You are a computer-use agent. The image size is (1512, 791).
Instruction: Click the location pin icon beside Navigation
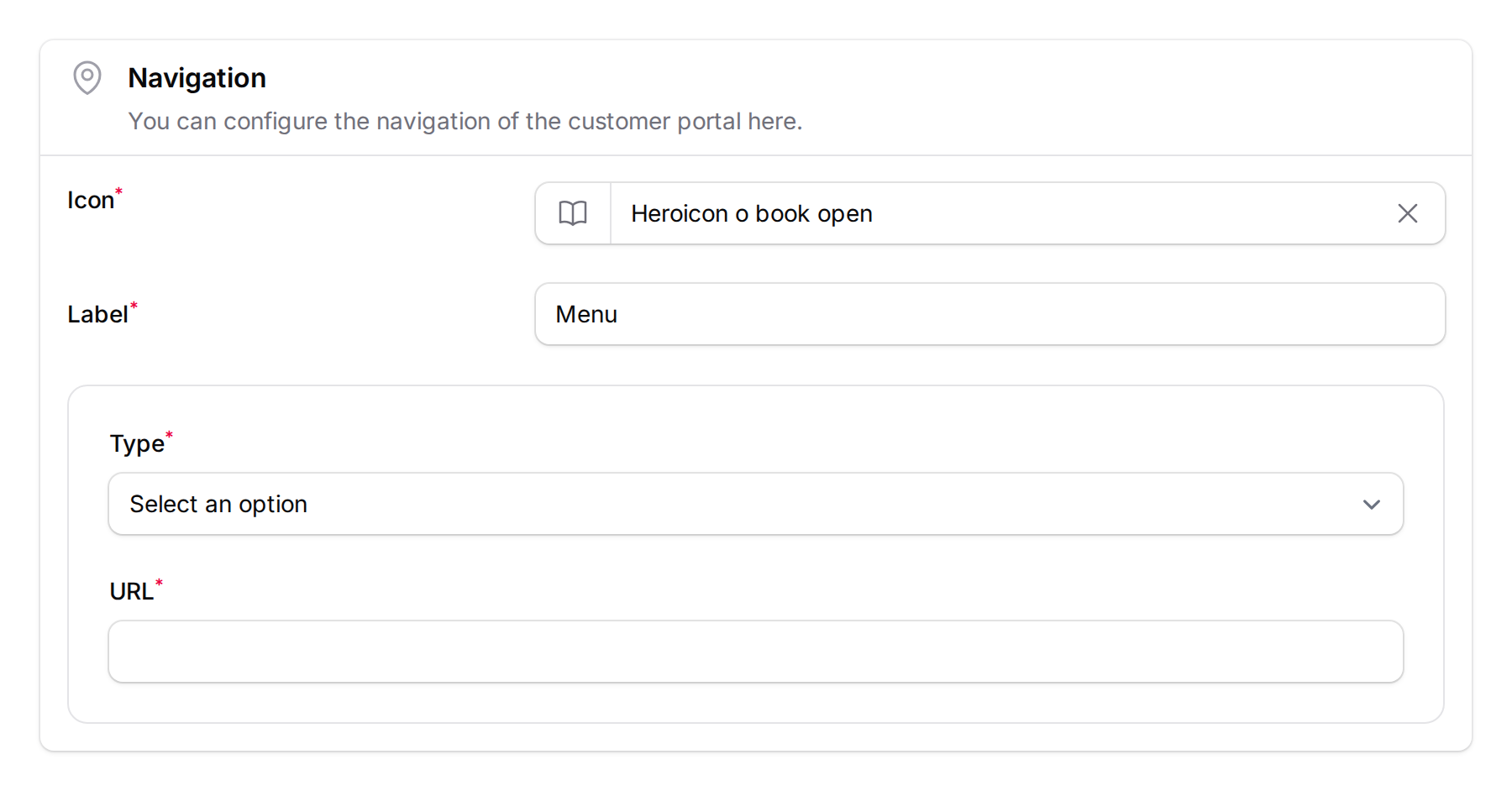(87, 78)
